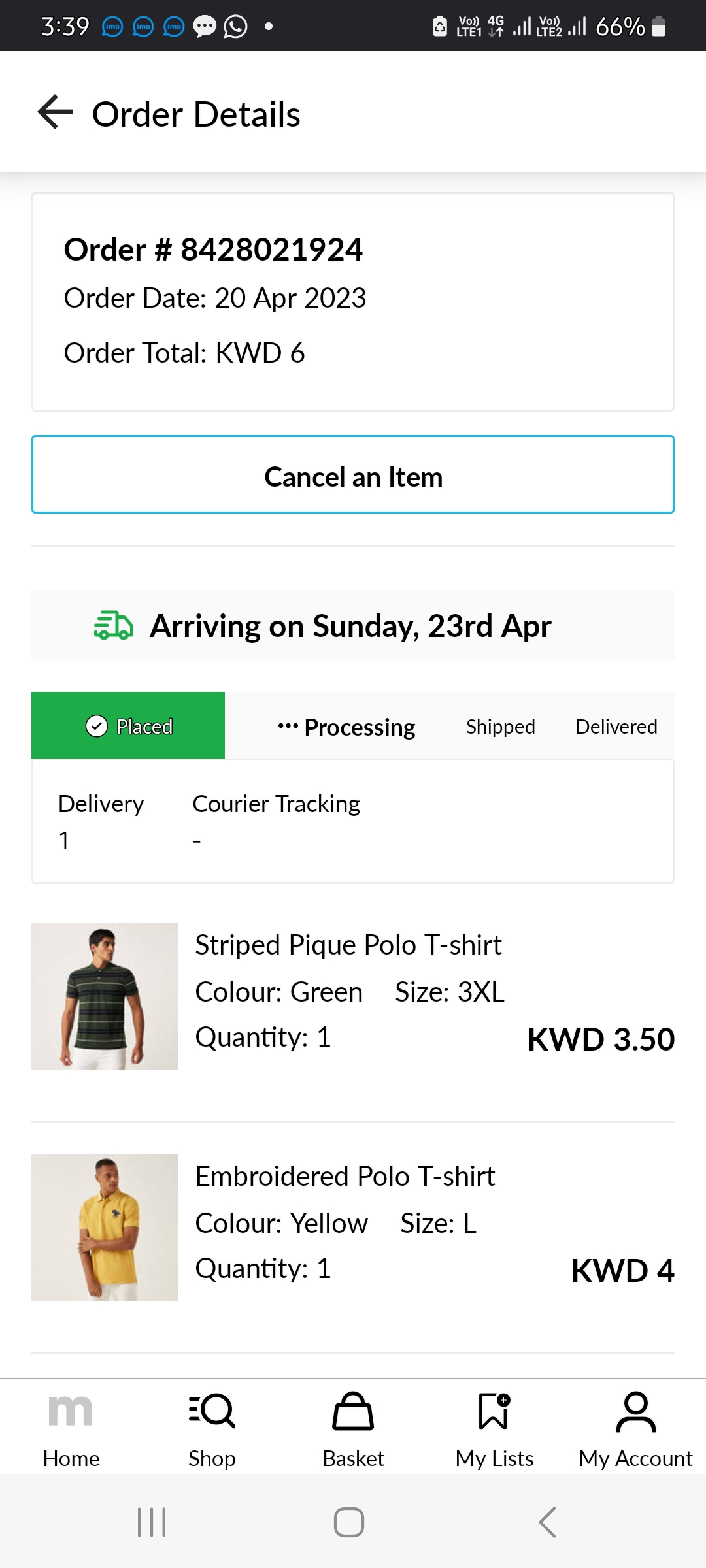
Task: Tap the Courier Tracking label
Action: (x=276, y=804)
